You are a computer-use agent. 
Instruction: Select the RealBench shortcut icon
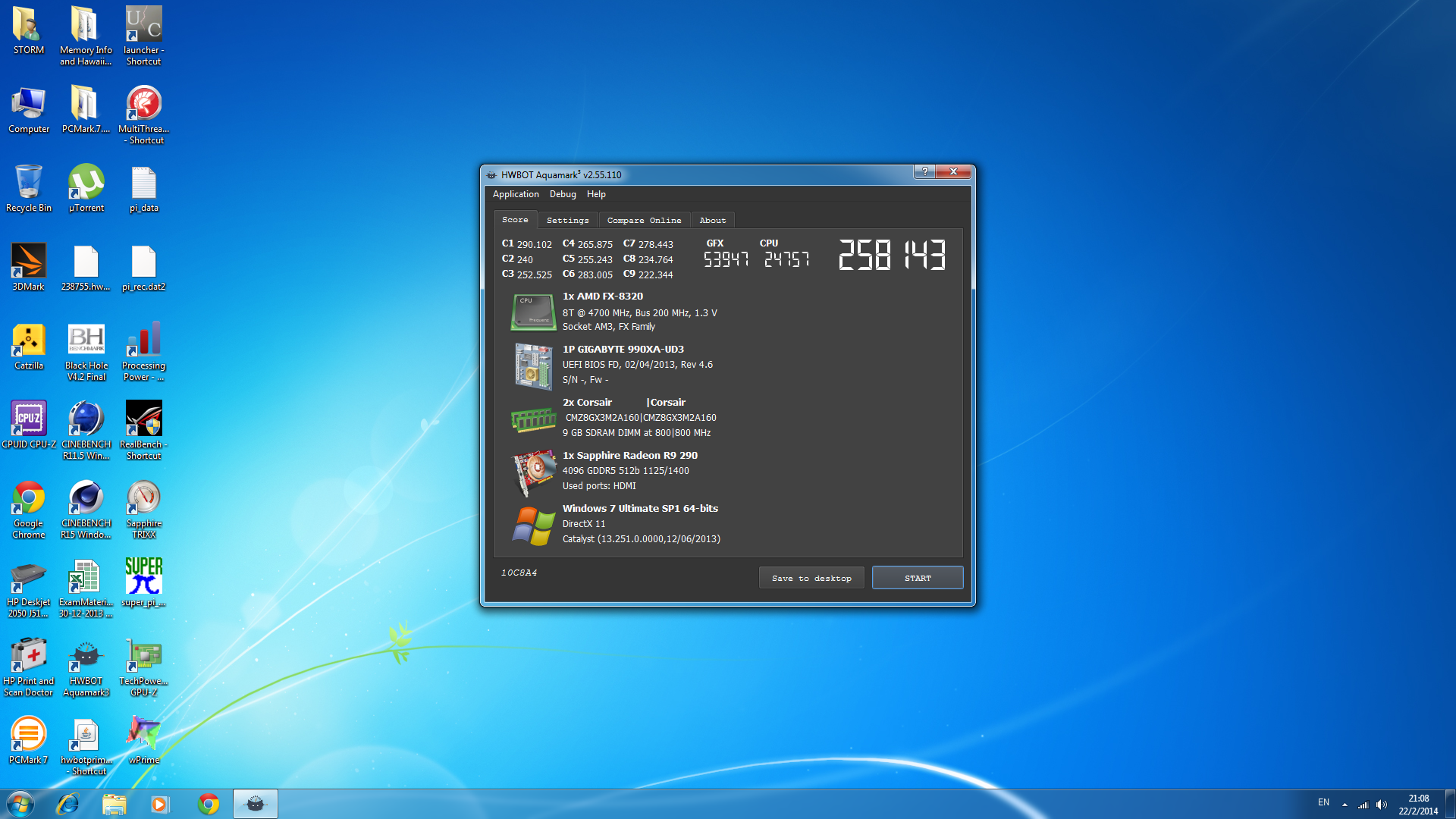click(143, 430)
